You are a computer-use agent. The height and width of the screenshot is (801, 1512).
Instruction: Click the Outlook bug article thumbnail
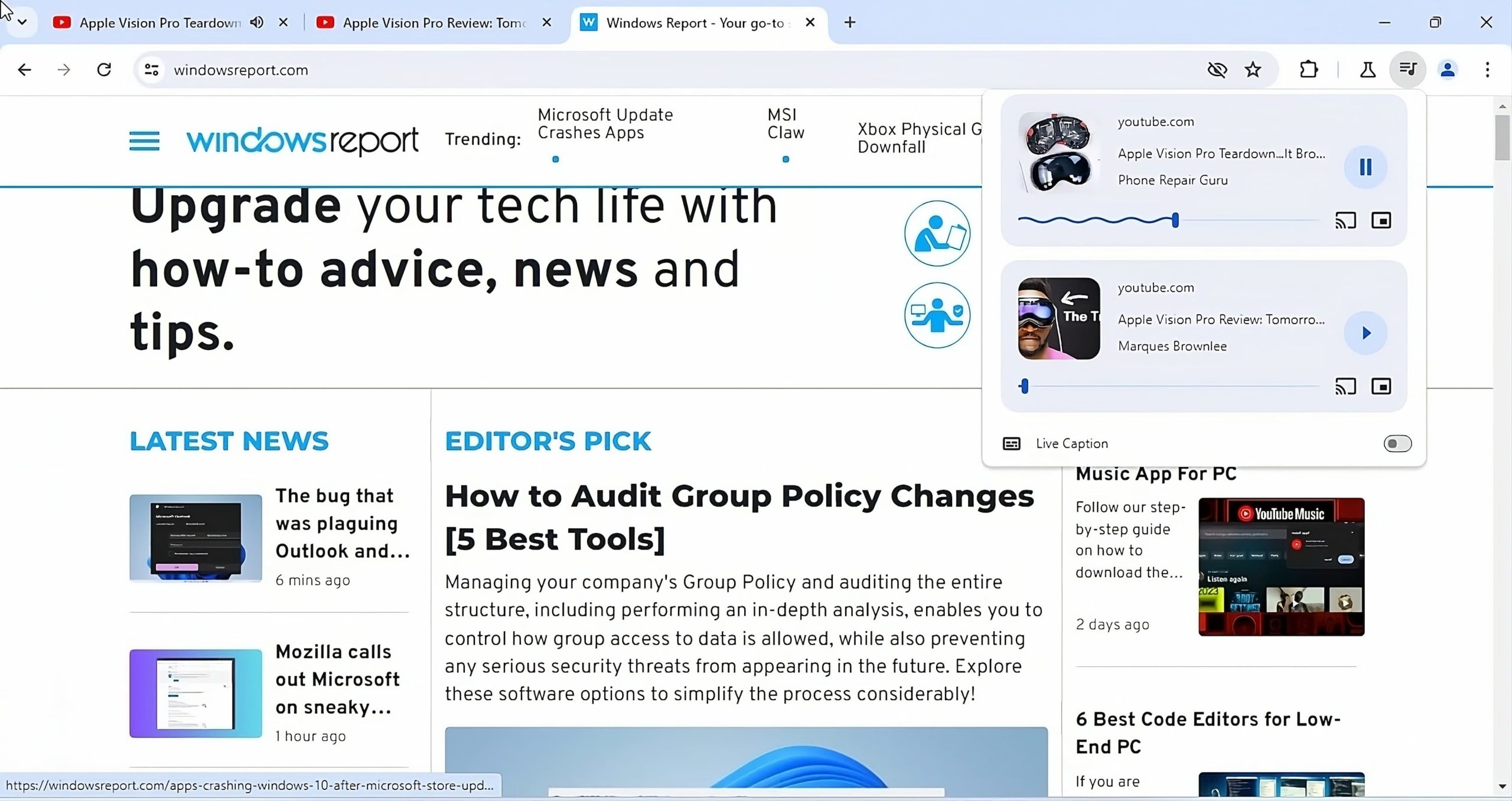point(195,538)
